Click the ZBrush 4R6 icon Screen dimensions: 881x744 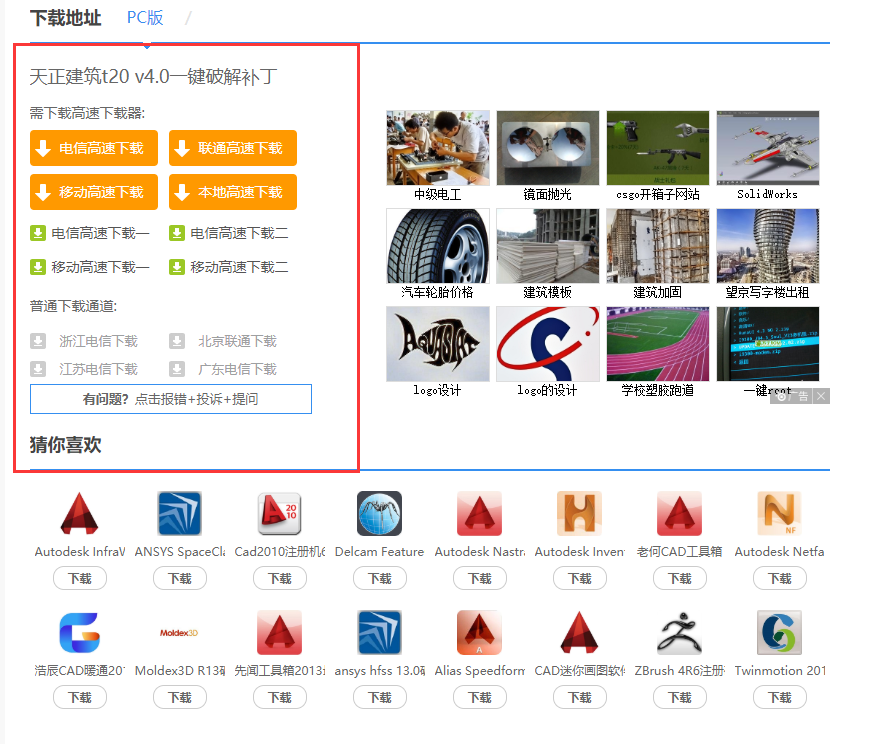pos(679,633)
